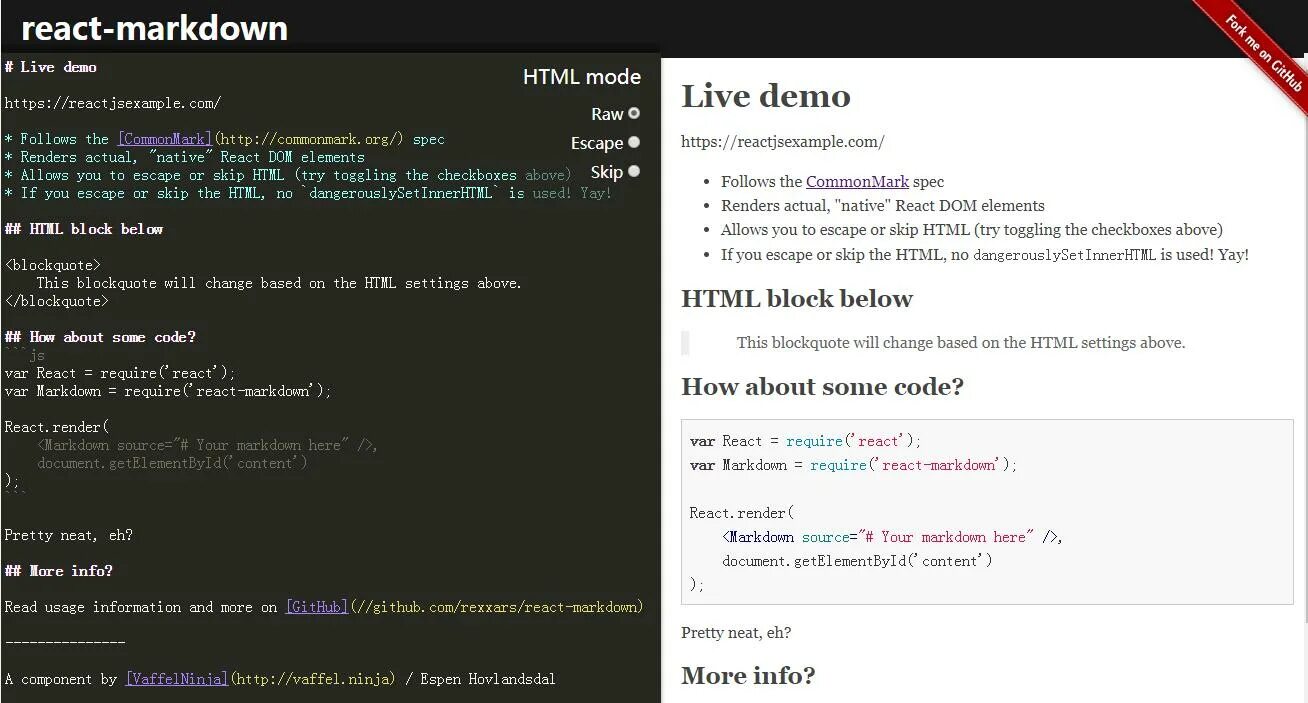Viewport: 1308px width, 703px height.
Task: Open the CommonMark link in rendered preview
Action: (857, 181)
